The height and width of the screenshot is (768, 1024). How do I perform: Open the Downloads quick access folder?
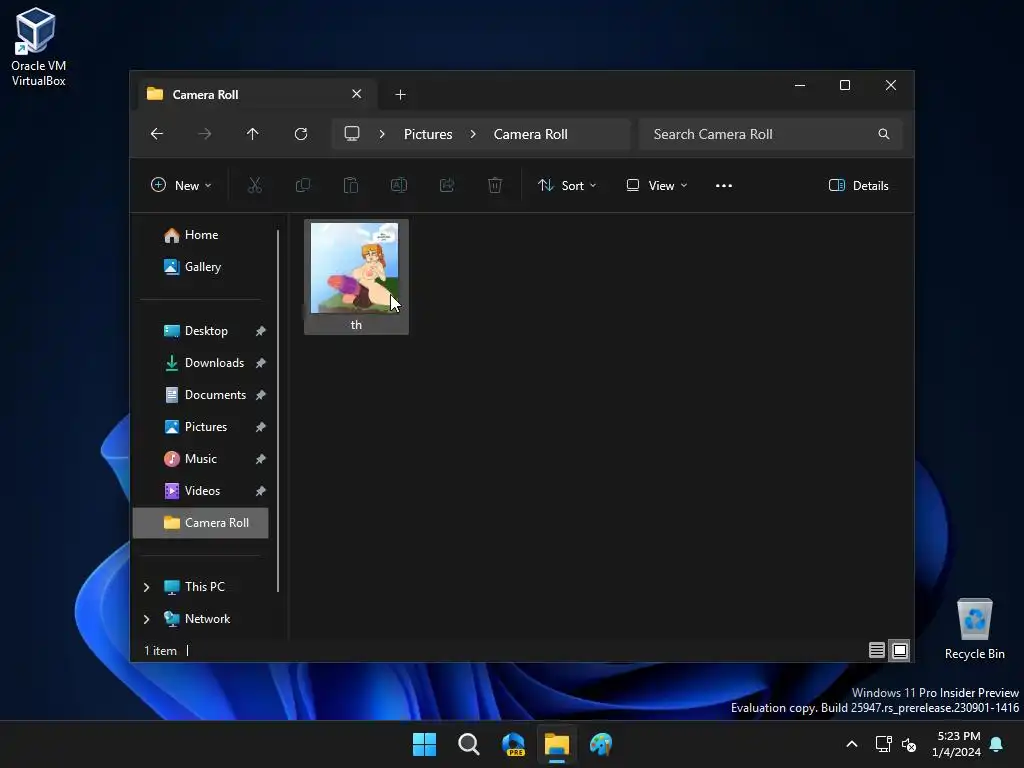200,363
